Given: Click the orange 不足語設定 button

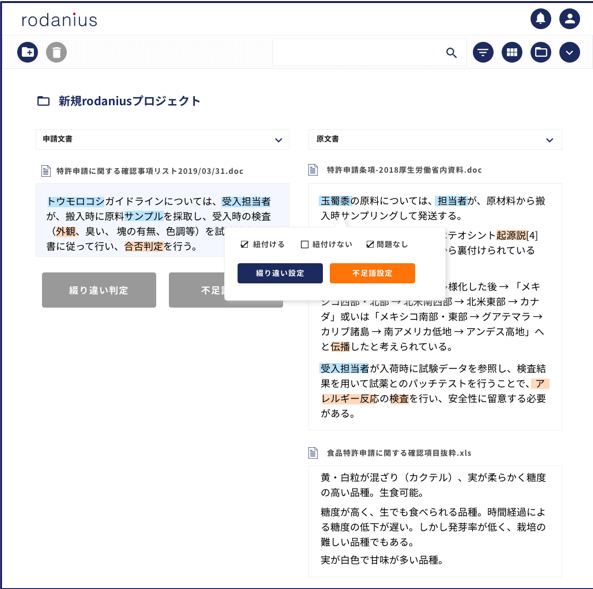Looking at the screenshot, I should (372, 273).
